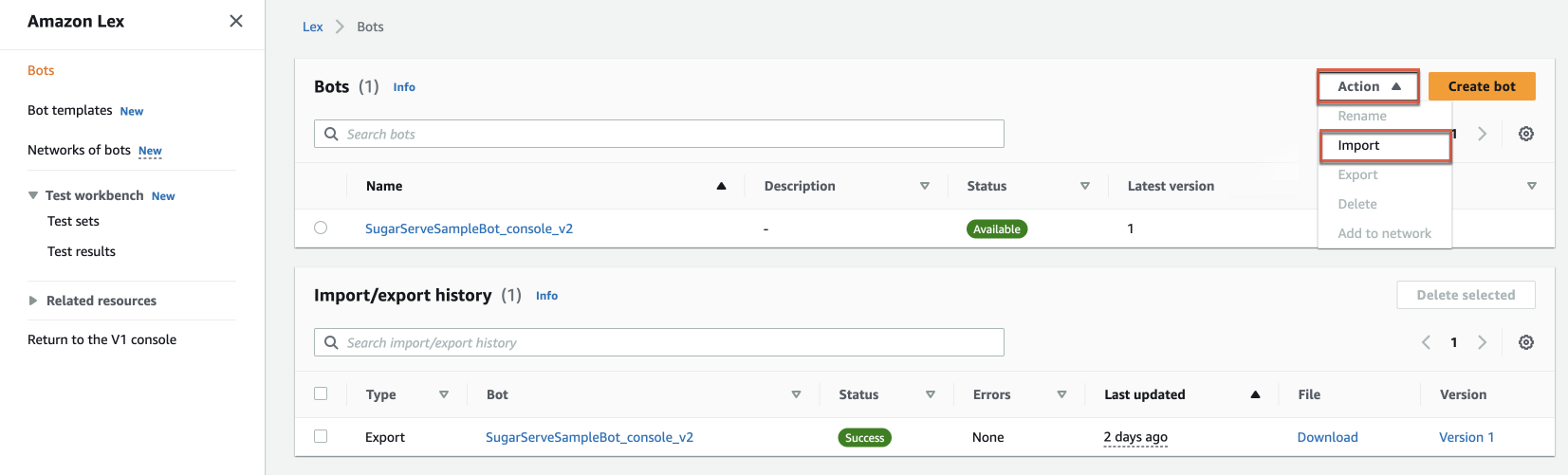
Task: Open the Action dropdown menu
Action: 1368,86
